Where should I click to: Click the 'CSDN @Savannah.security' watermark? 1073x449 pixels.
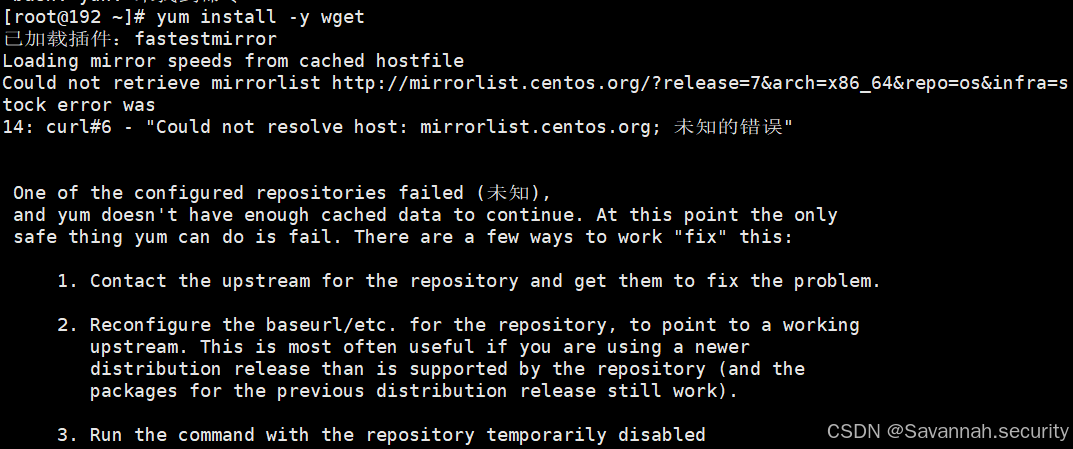tap(948, 431)
